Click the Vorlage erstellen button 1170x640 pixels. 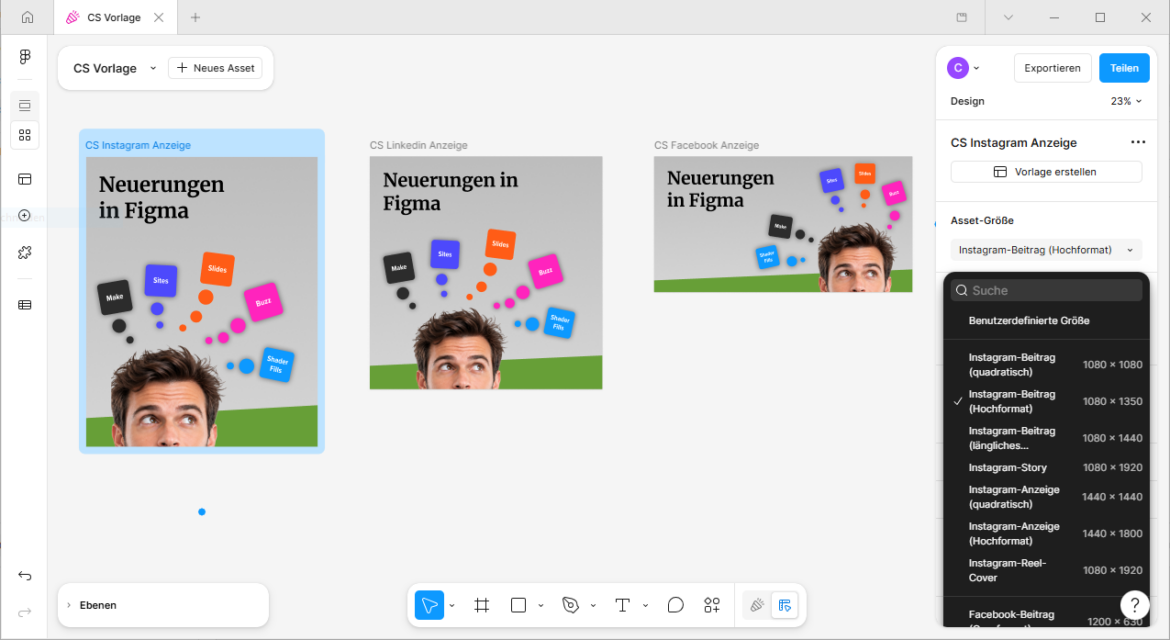pyautogui.click(x=1046, y=172)
